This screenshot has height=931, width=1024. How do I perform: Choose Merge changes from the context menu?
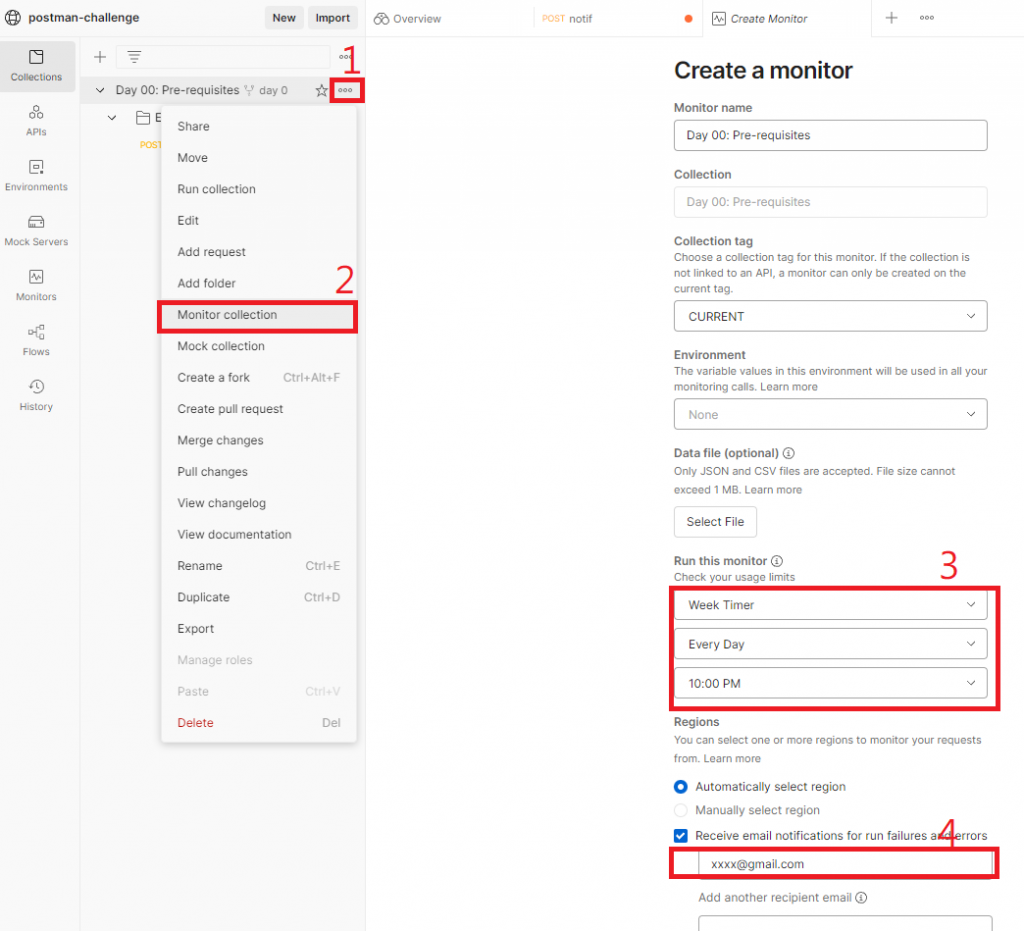[259, 440]
